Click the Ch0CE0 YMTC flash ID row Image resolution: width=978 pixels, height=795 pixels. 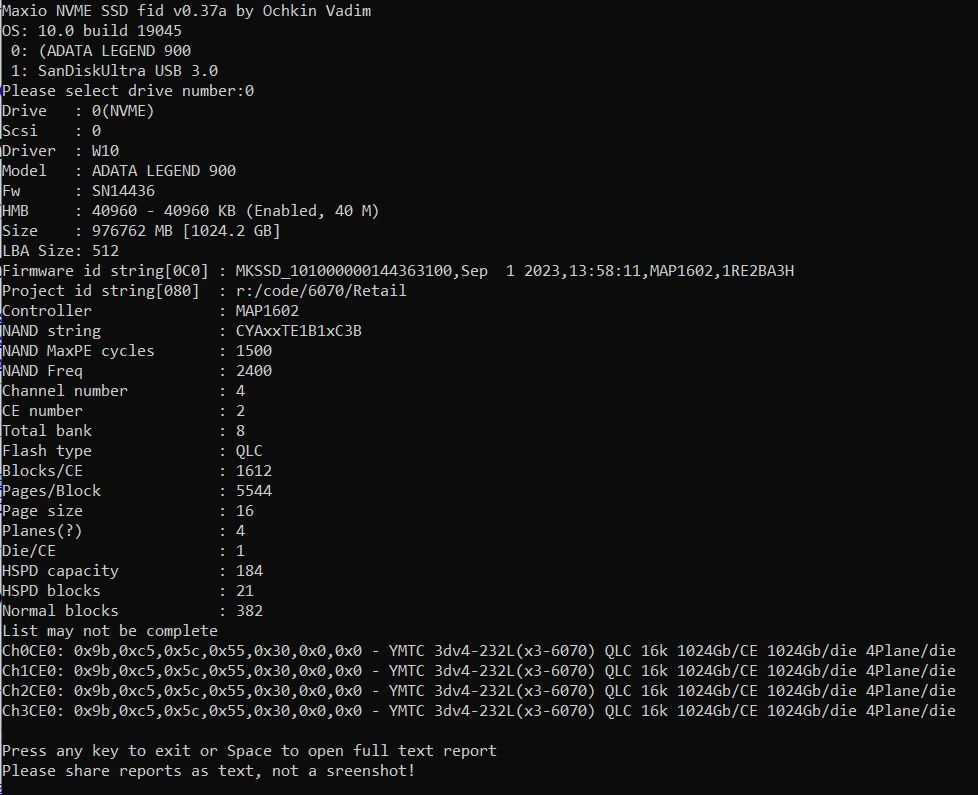[478, 651]
